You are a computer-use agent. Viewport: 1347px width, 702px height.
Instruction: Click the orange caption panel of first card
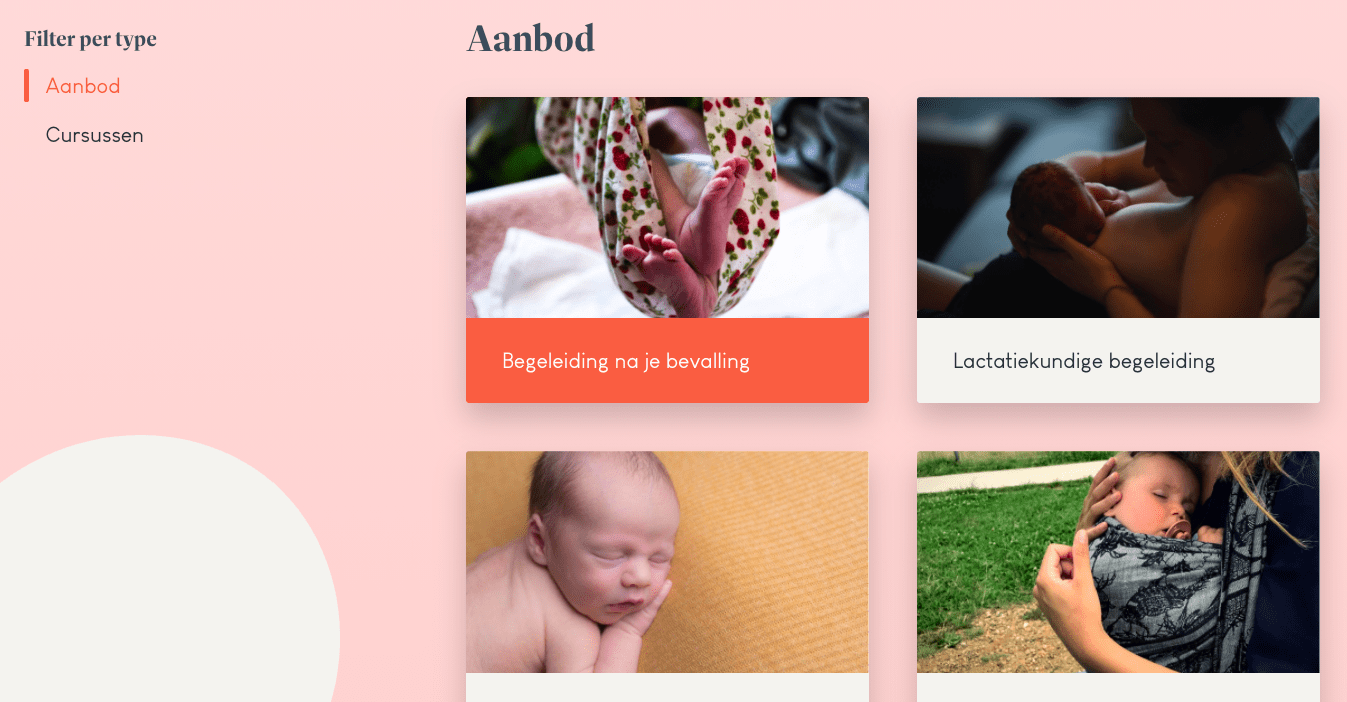pyautogui.click(x=667, y=360)
